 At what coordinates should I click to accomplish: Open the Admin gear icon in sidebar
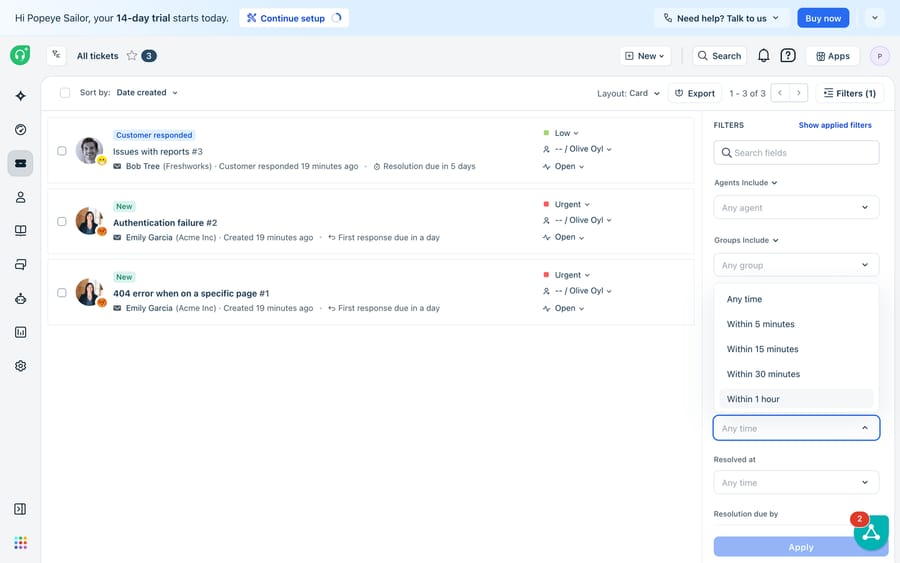21,366
